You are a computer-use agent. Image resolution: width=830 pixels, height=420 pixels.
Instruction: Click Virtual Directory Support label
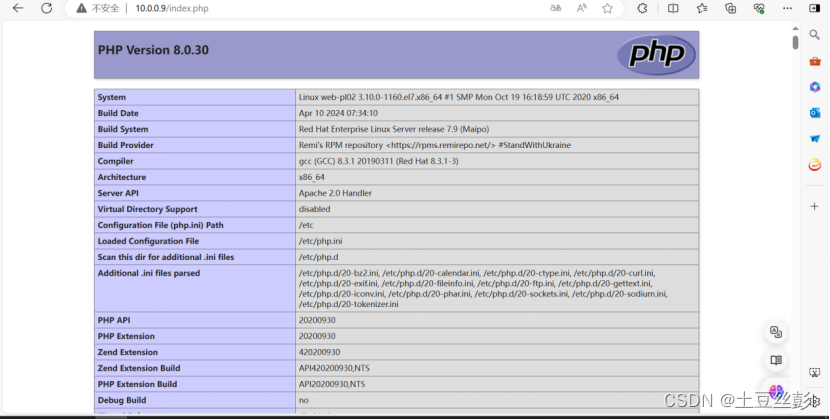pos(147,209)
